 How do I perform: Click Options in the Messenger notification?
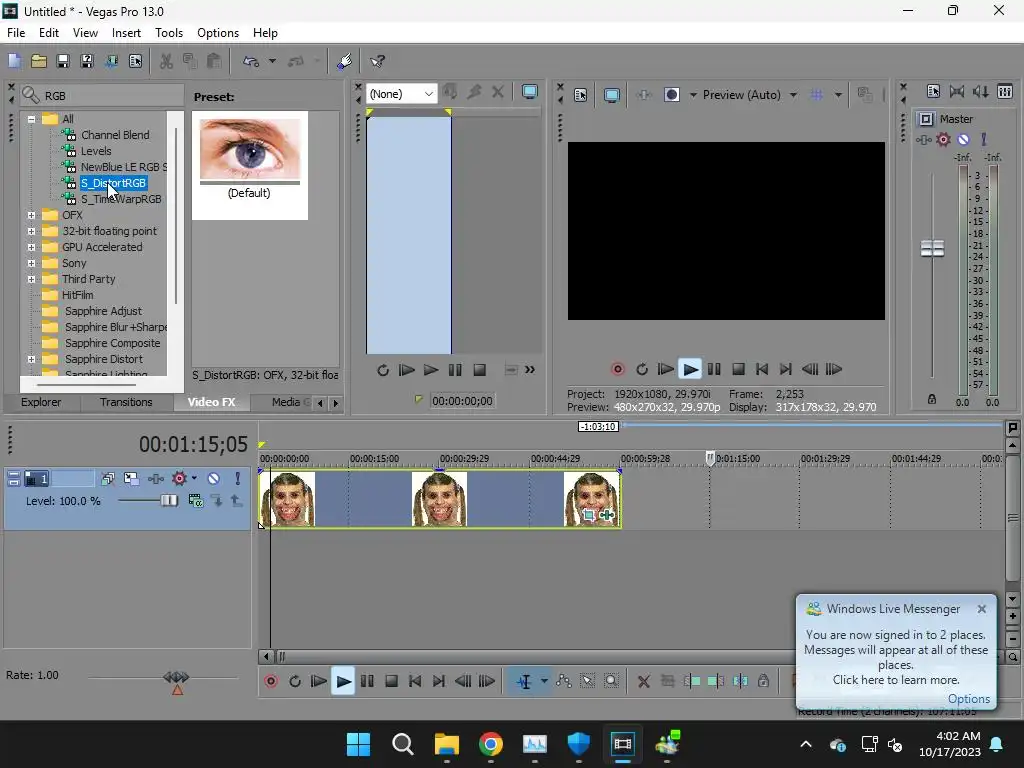(968, 699)
